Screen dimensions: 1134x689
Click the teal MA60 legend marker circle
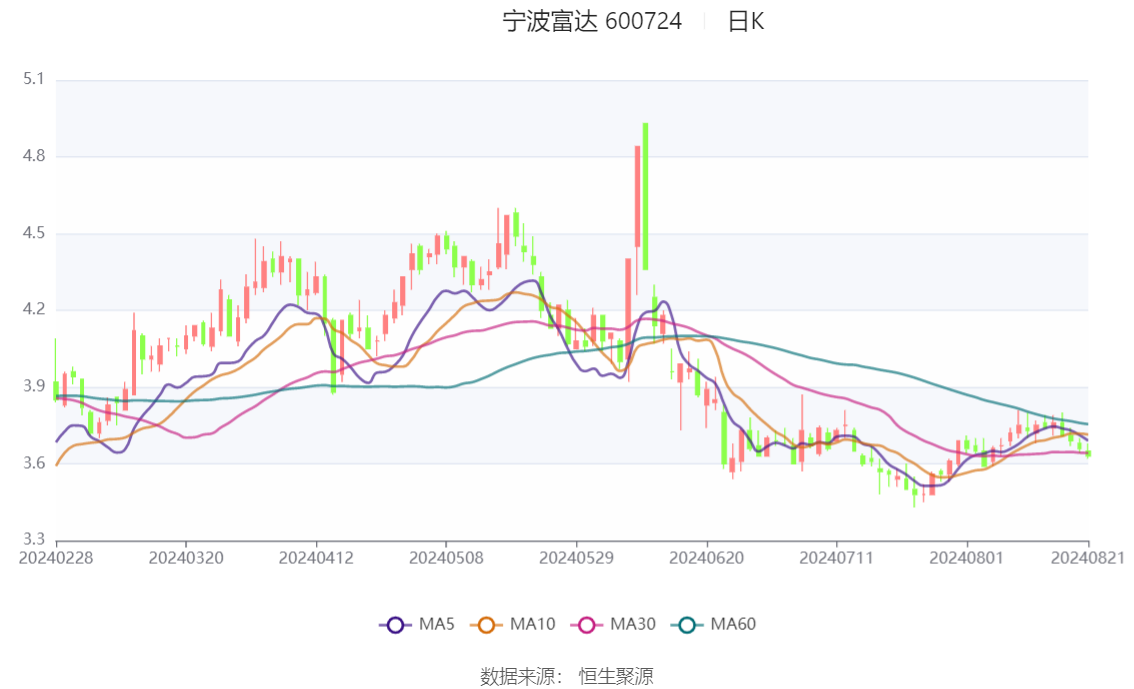click(x=687, y=625)
